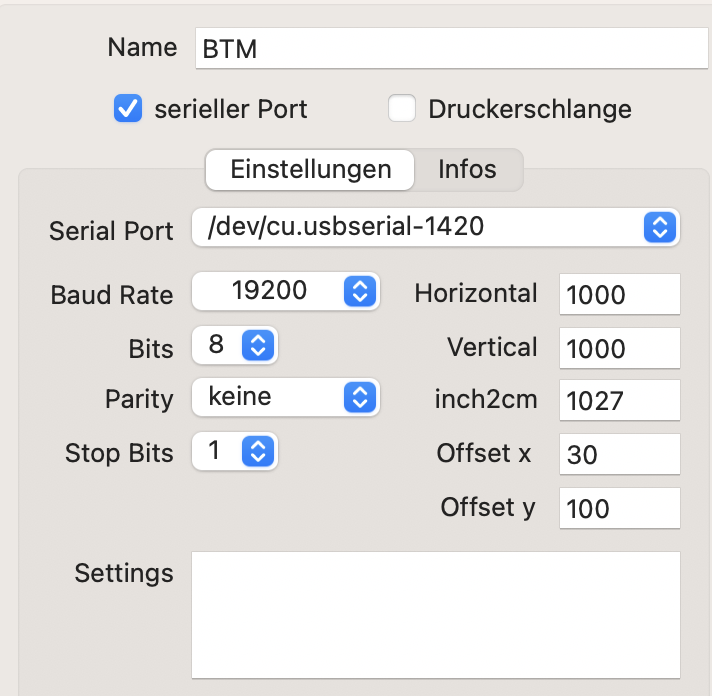
Task: Click the Offset x field
Action: tap(619, 454)
